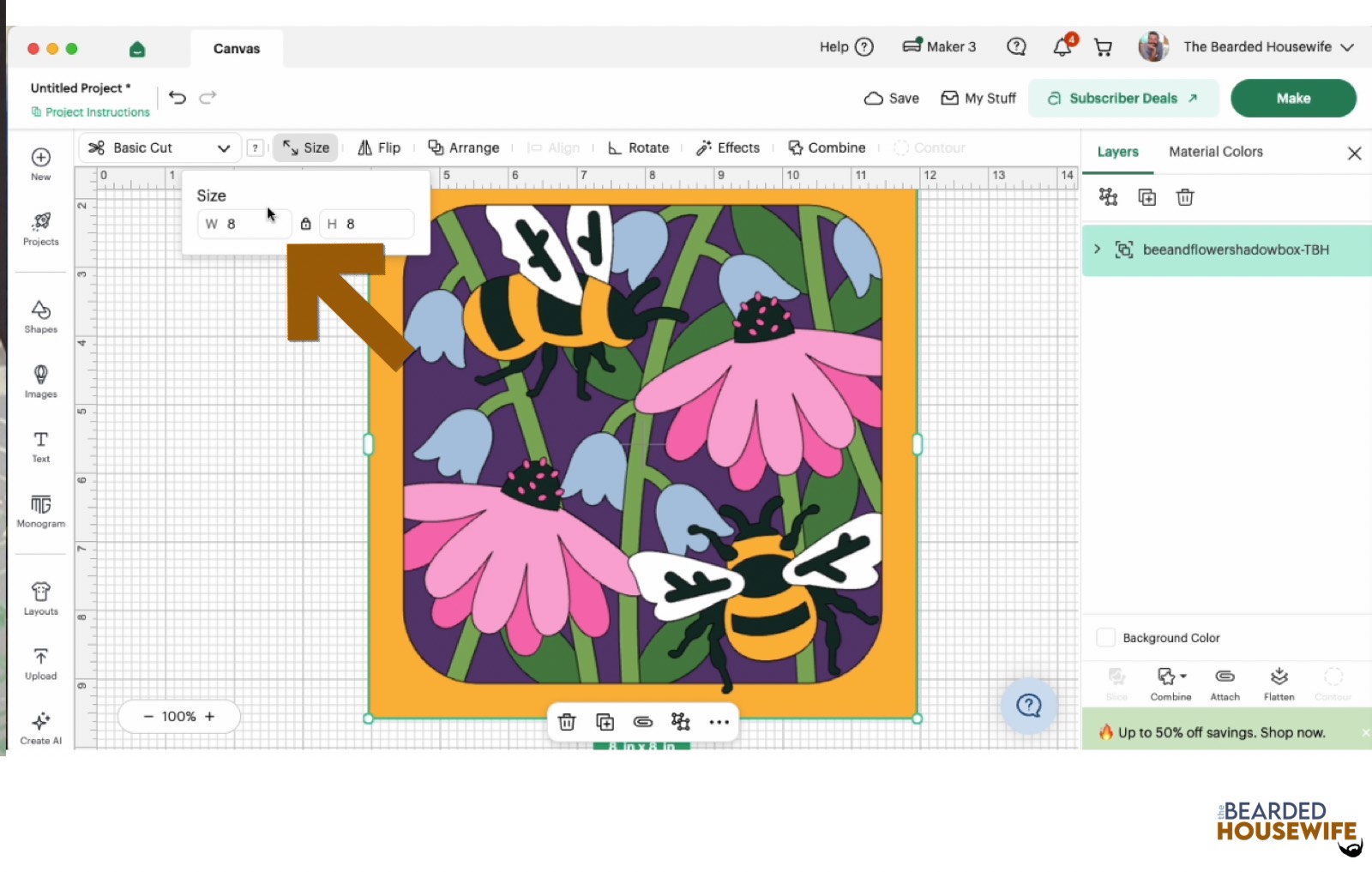
Task: Open Create AI in the sidebar
Action: (x=40, y=729)
